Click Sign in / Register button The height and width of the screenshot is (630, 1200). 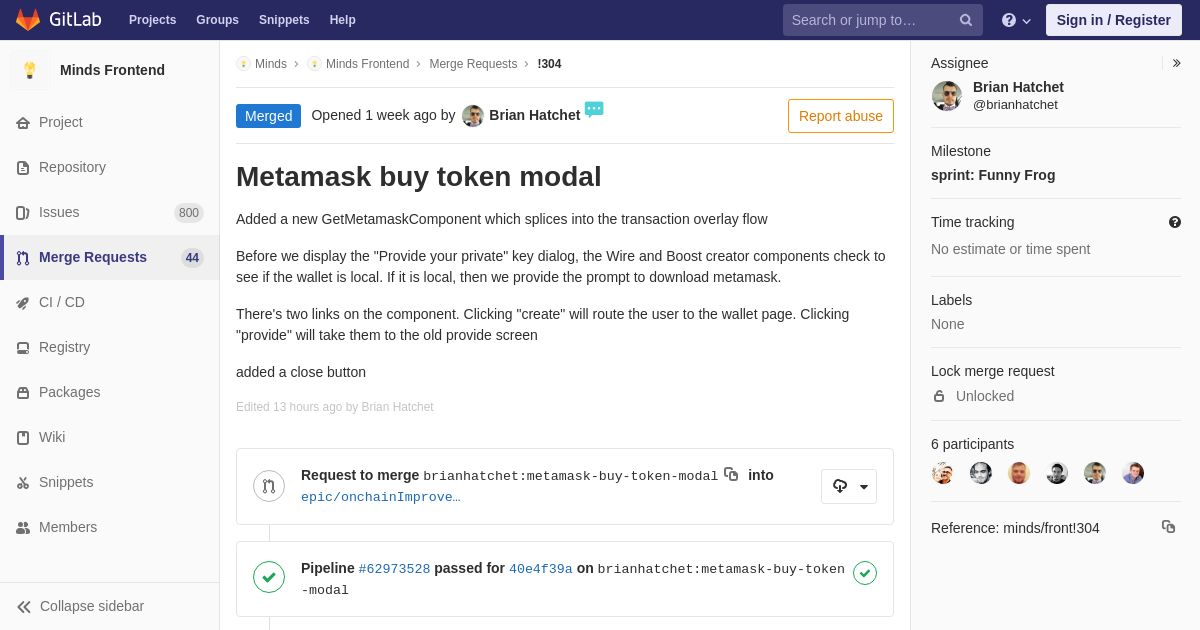[x=1114, y=20]
